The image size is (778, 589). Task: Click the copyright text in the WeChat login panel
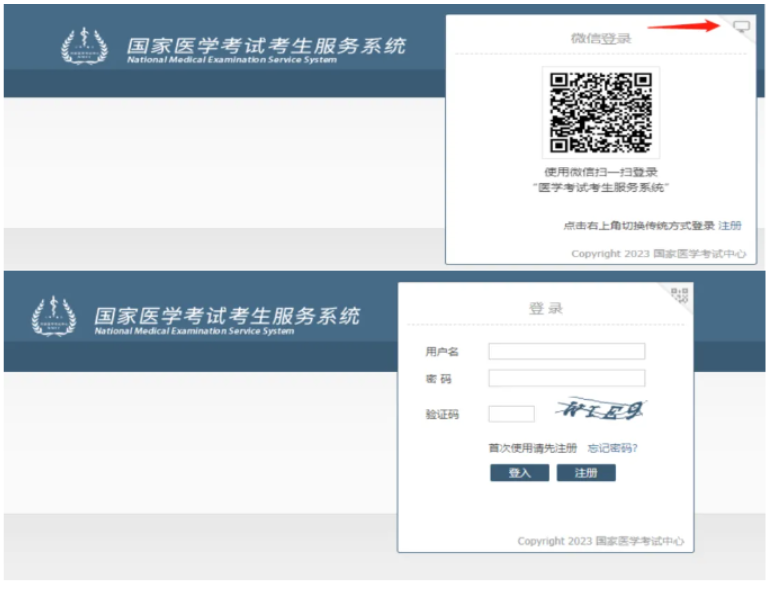coord(658,254)
